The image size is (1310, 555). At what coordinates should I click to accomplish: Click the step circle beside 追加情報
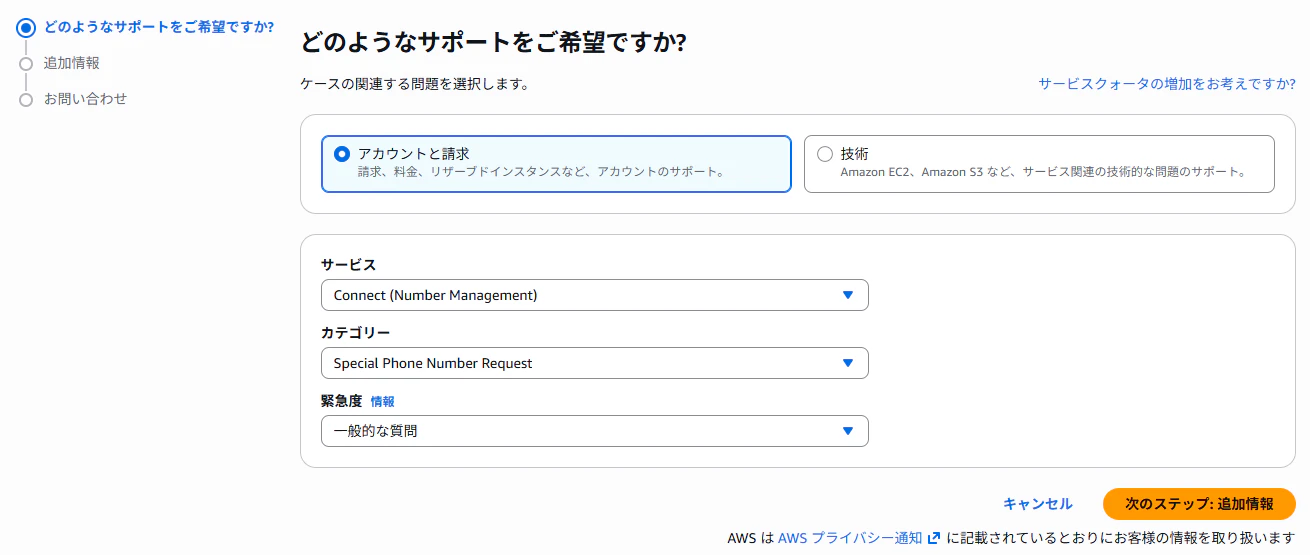[x=26, y=64]
